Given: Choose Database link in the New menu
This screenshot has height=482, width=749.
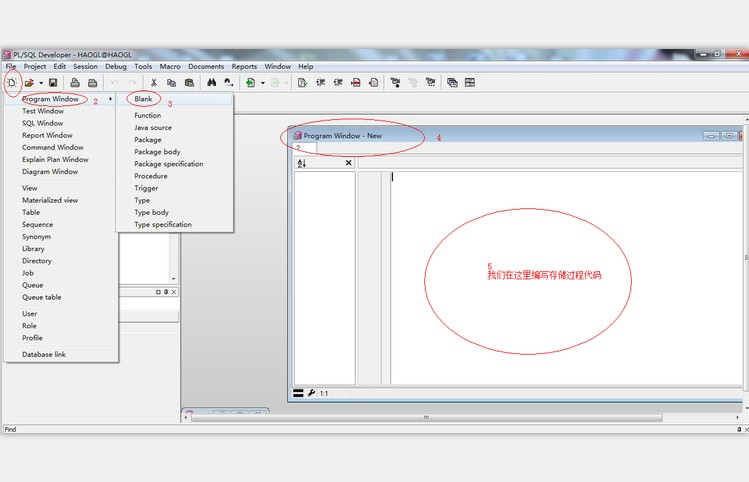Looking at the screenshot, I should (44, 354).
